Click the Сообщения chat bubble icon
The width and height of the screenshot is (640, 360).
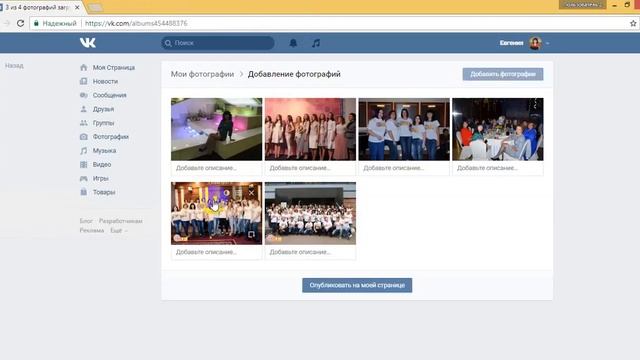pos(84,95)
